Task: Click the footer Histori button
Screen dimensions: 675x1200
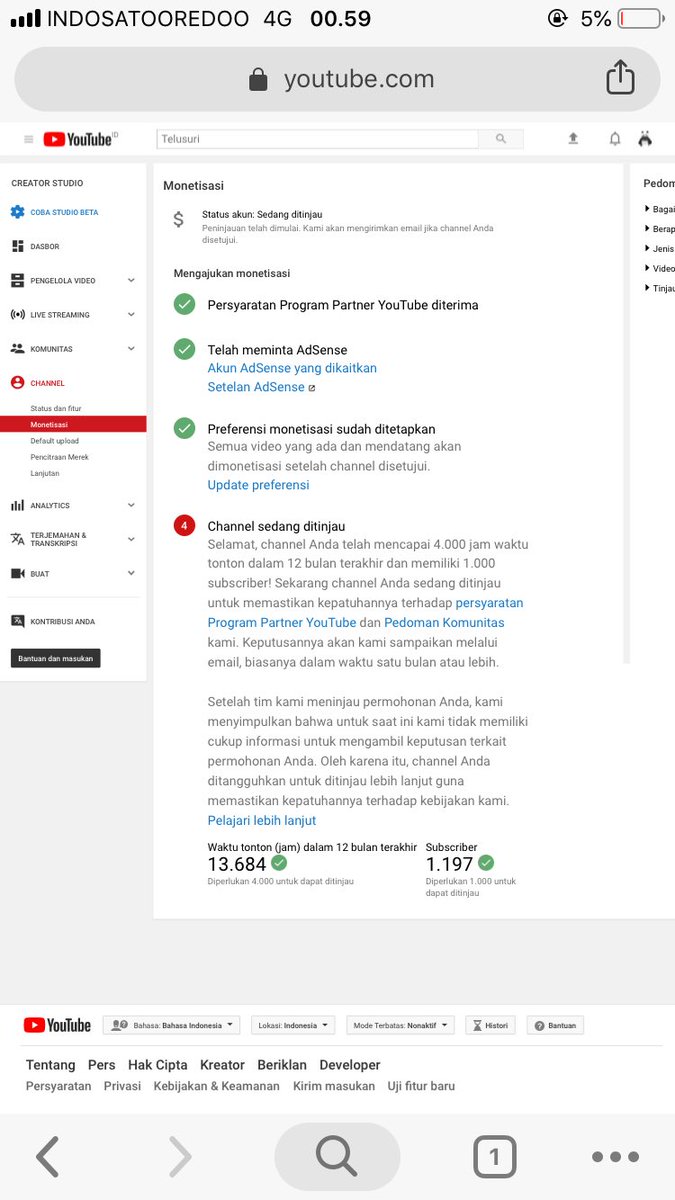Action: tap(491, 1025)
